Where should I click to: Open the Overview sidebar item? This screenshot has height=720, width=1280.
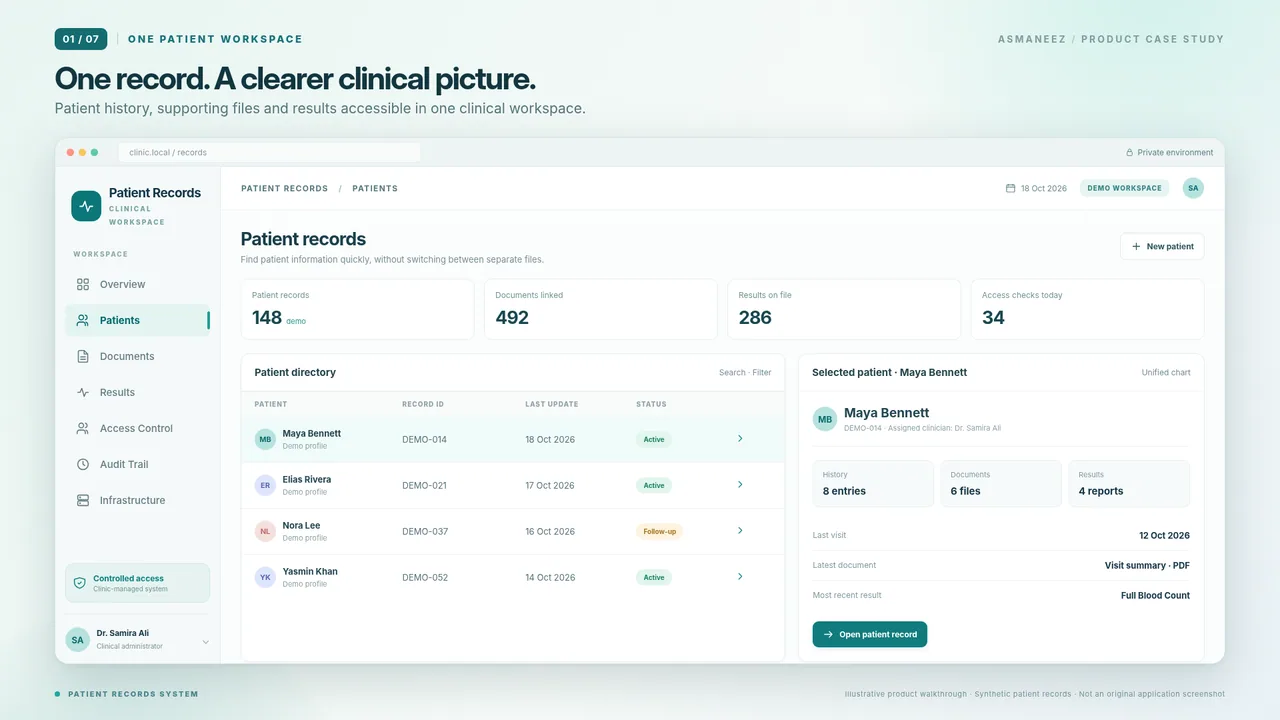(x=138, y=284)
